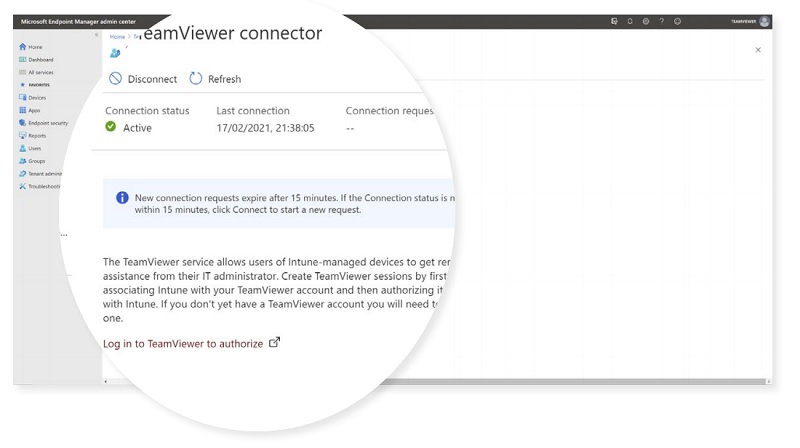Screen dimensions: 800x448
Task: Open Reports in the left navigation
Action: pos(32,136)
